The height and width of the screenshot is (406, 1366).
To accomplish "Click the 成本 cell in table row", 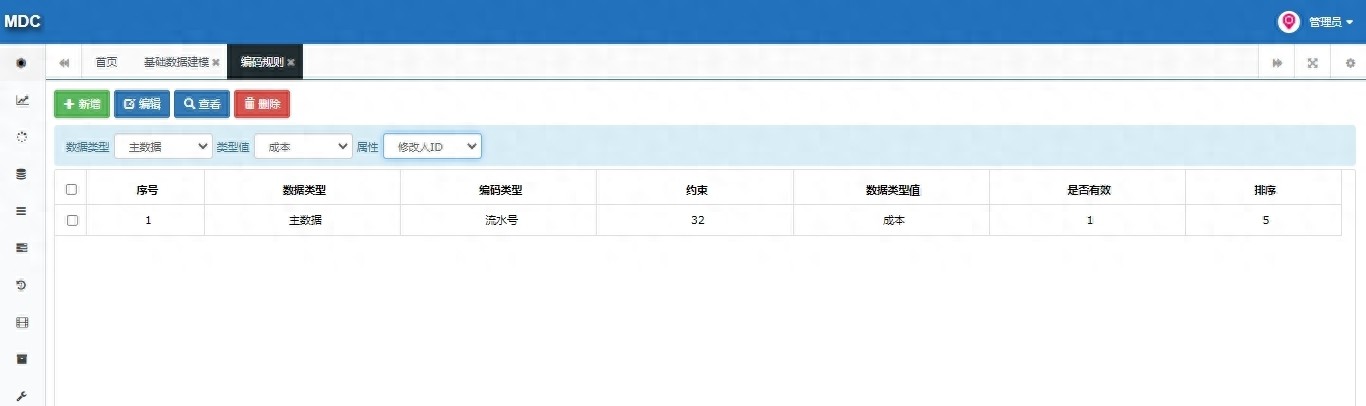I will pyautogui.click(x=893, y=220).
